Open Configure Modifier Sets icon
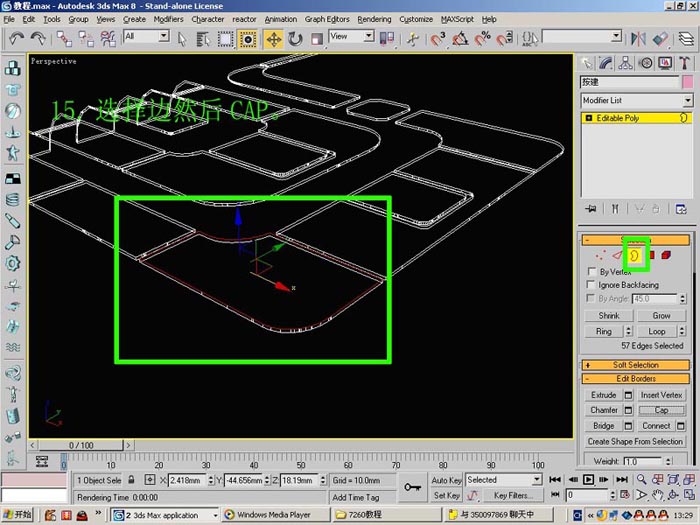 pos(681,209)
